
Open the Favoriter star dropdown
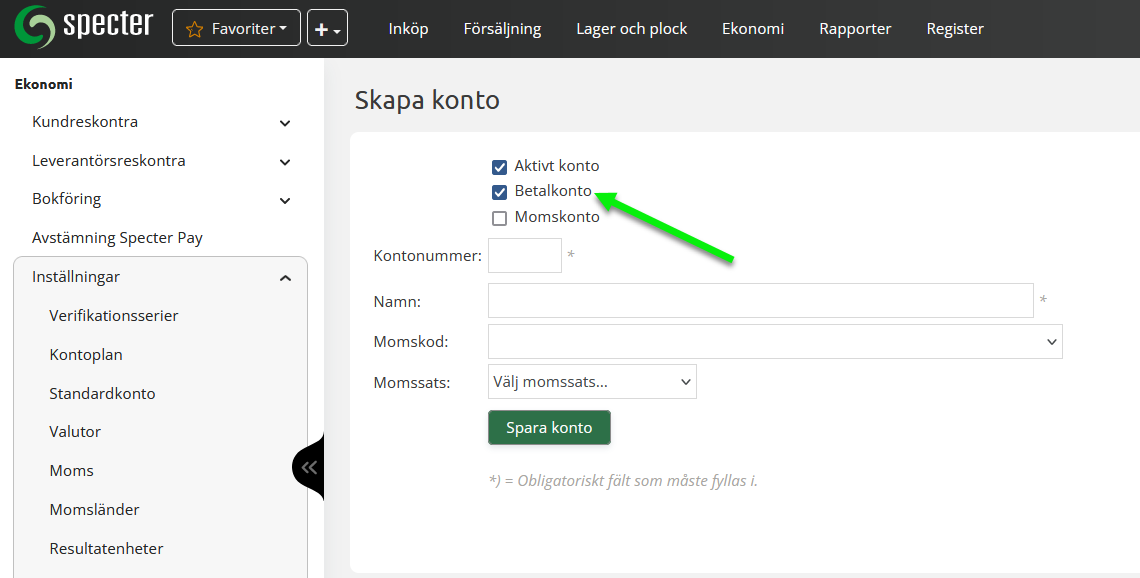236,29
